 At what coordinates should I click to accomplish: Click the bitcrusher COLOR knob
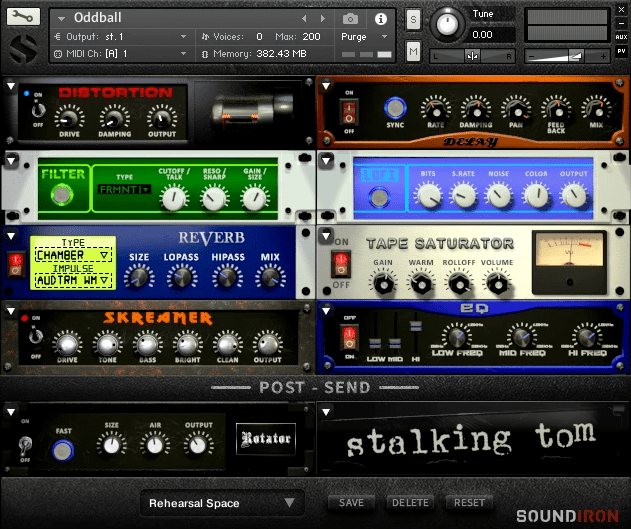coord(536,195)
